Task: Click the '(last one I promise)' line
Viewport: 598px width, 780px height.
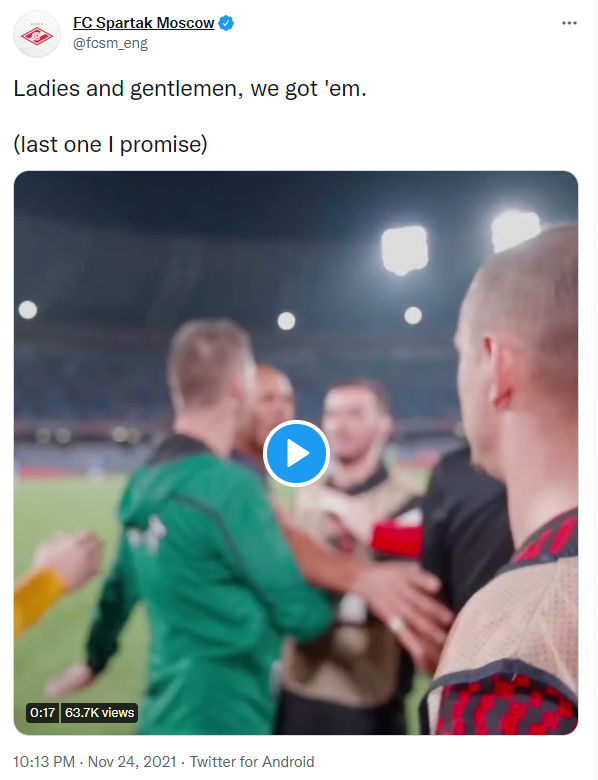Action: pyautogui.click(x=110, y=145)
